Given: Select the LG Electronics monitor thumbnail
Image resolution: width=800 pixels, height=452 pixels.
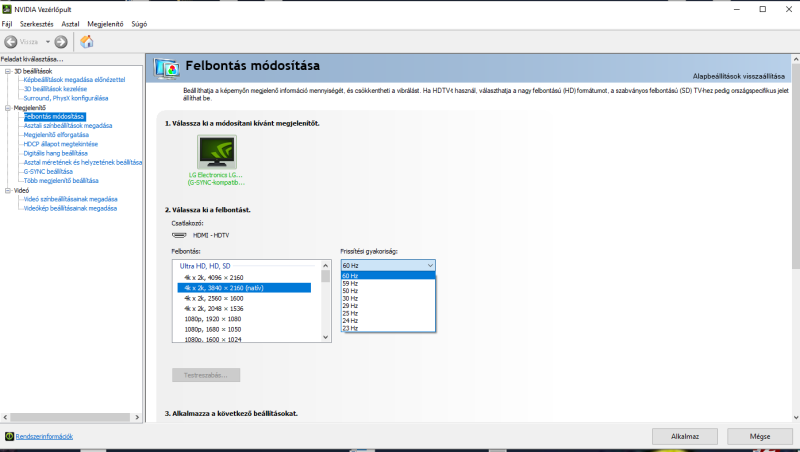Looking at the screenshot, I should tap(217, 152).
